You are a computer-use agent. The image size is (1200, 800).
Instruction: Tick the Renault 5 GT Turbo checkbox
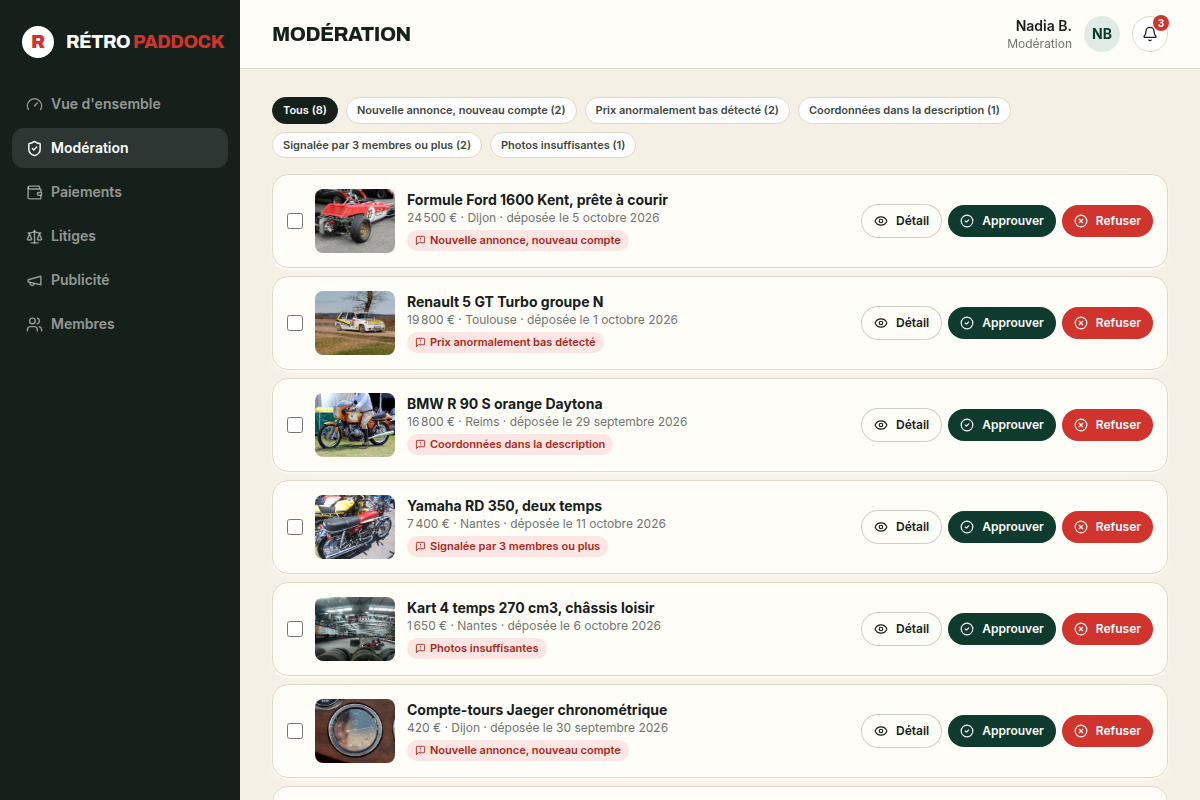295,323
